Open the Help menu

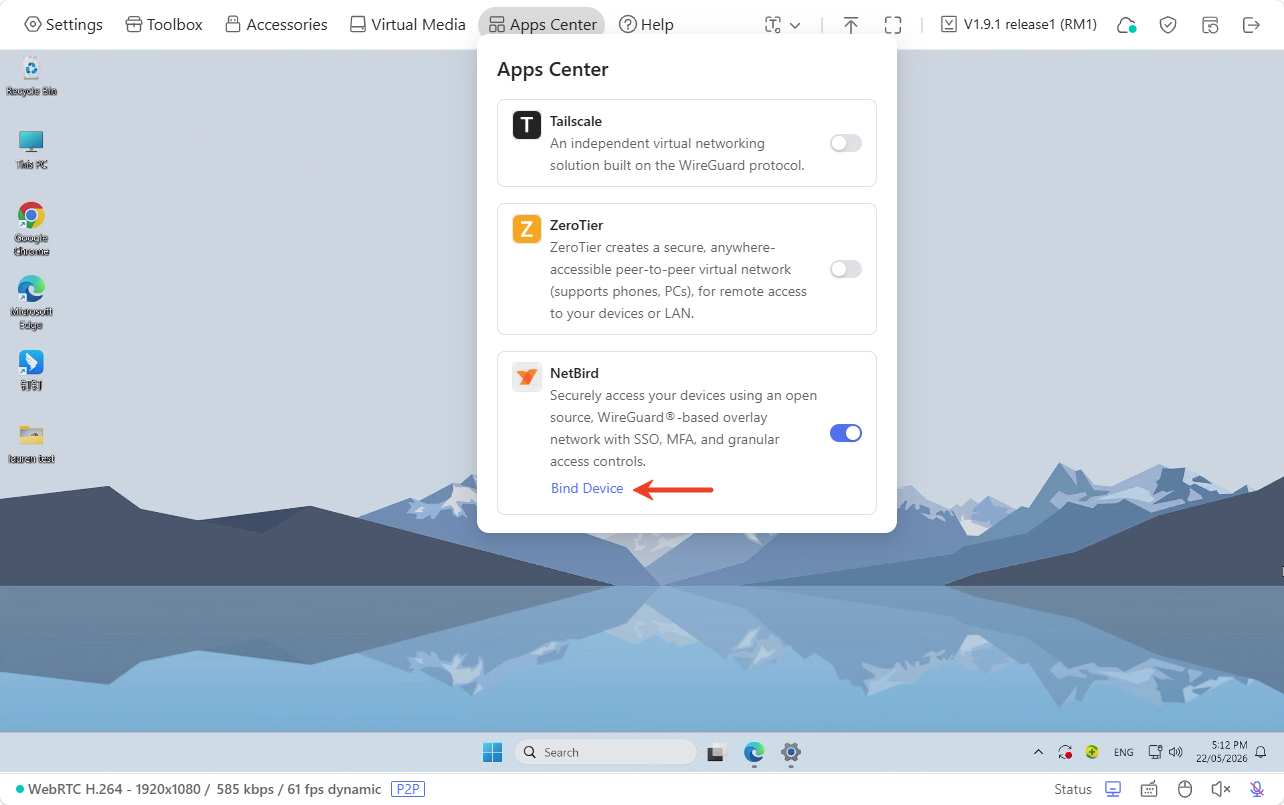(x=646, y=24)
